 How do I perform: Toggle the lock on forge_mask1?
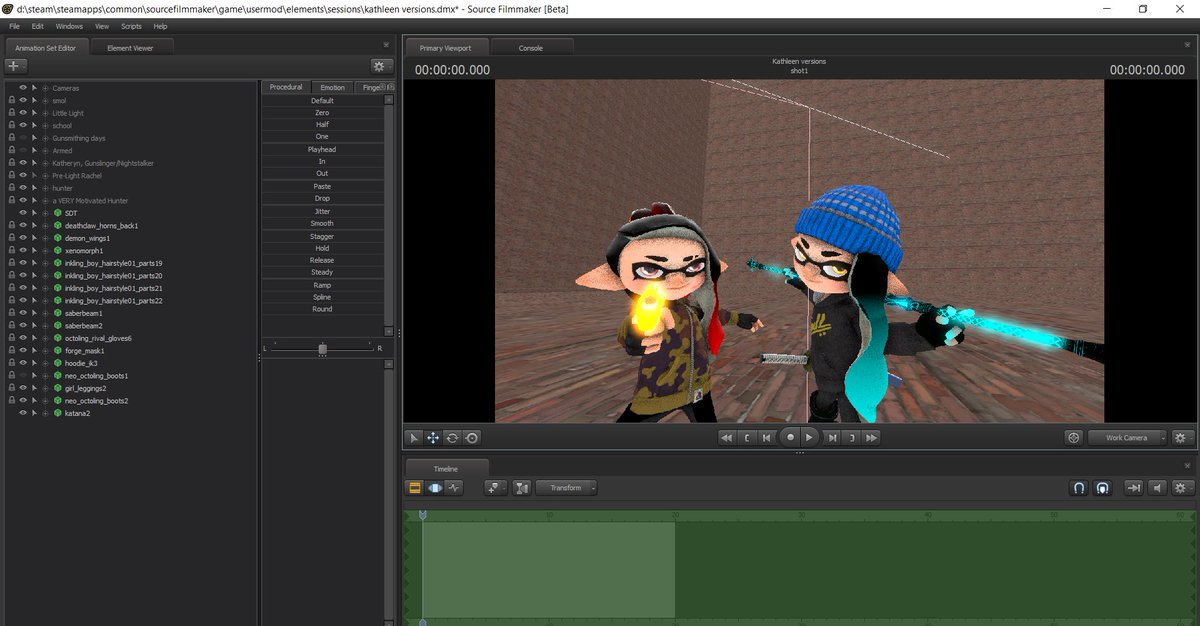point(11,350)
